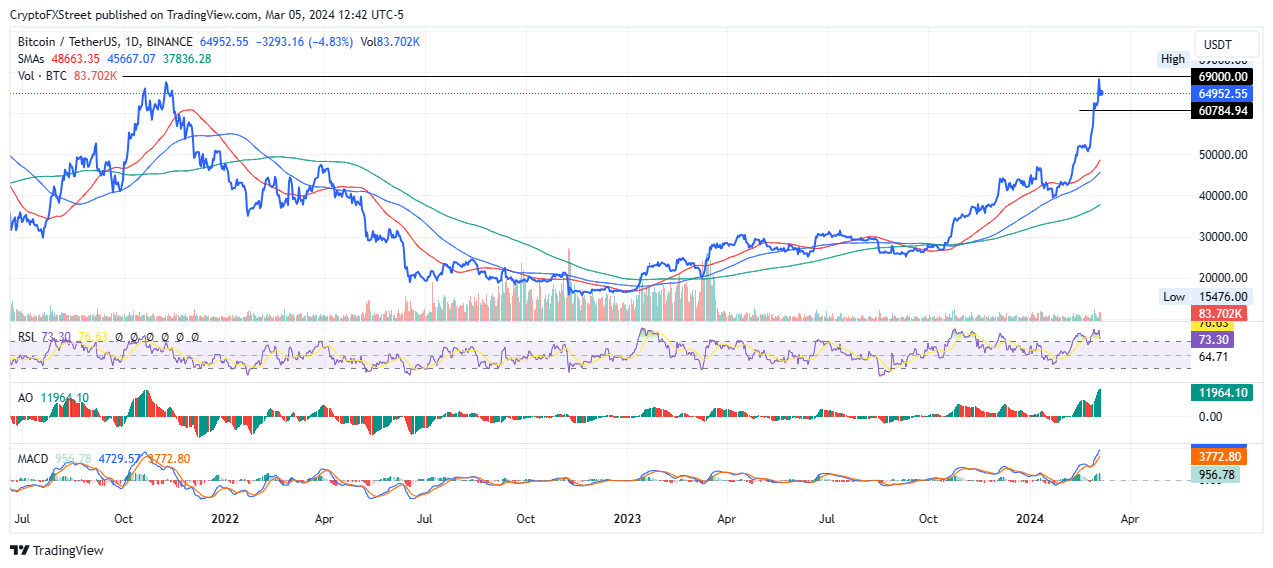The image size is (1273, 568).
Task: Select the 60784.94 price level label
Action: click(x=1221, y=110)
